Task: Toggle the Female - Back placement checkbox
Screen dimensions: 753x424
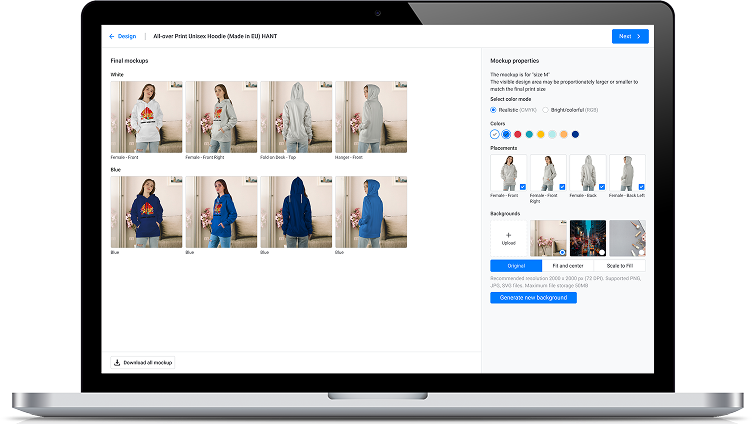Action: coord(601,187)
